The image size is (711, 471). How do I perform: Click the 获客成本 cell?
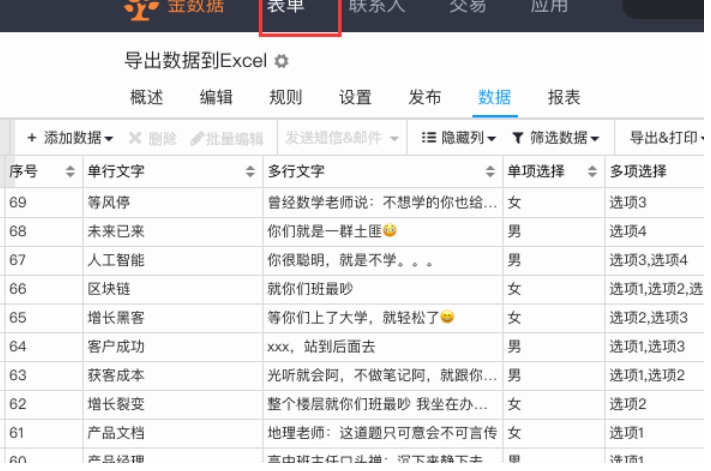(x=173, y=376)
